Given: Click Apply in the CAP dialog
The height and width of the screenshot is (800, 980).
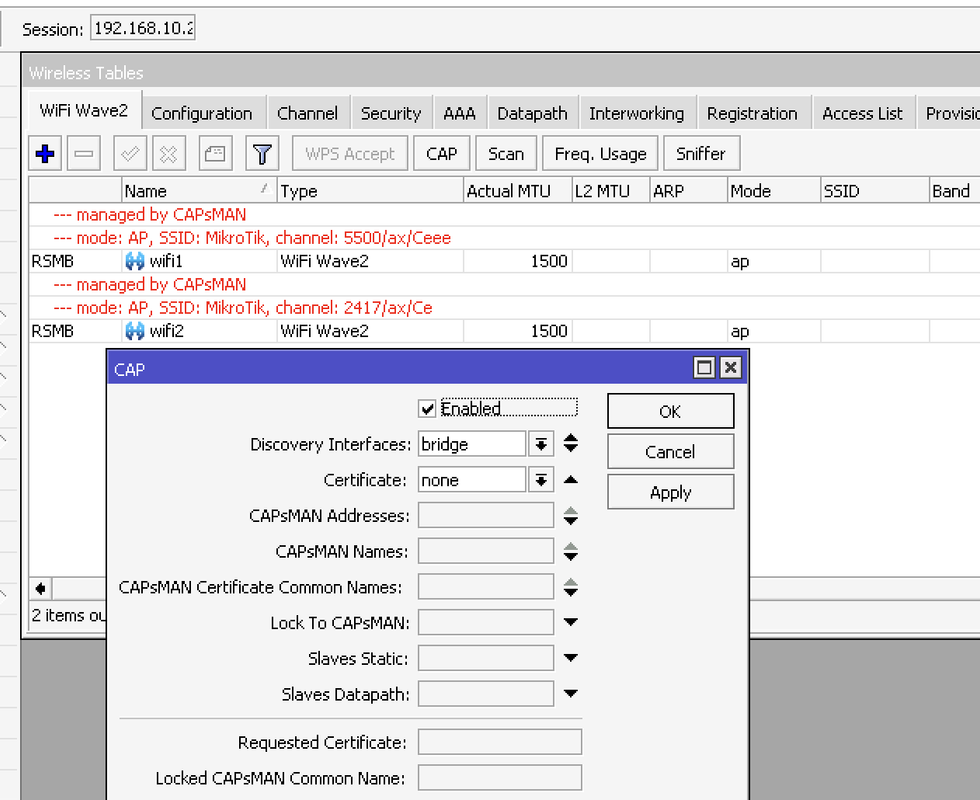Looking at the screenshot, I should [x=671, y=492].
